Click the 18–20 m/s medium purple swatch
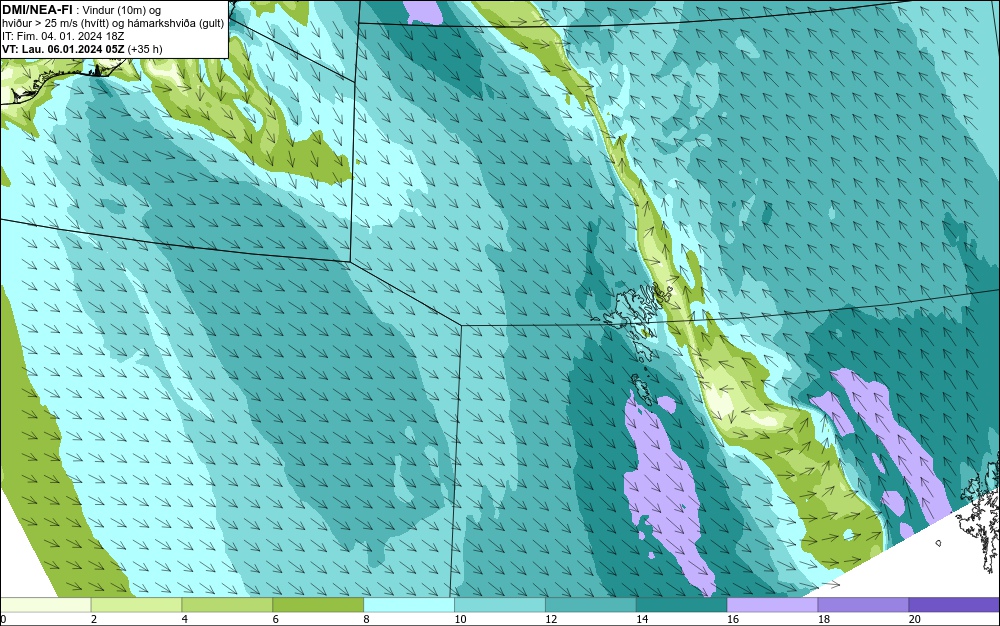The image size is (1000, 626). tap(864, 605)
